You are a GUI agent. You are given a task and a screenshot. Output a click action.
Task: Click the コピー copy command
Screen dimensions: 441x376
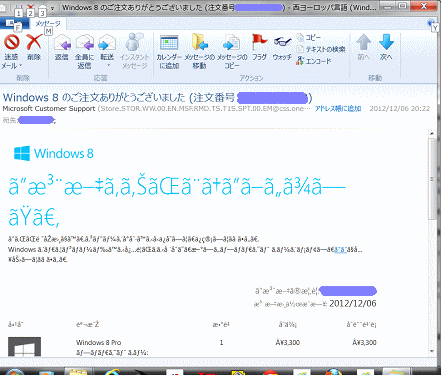tap(309, 37)
